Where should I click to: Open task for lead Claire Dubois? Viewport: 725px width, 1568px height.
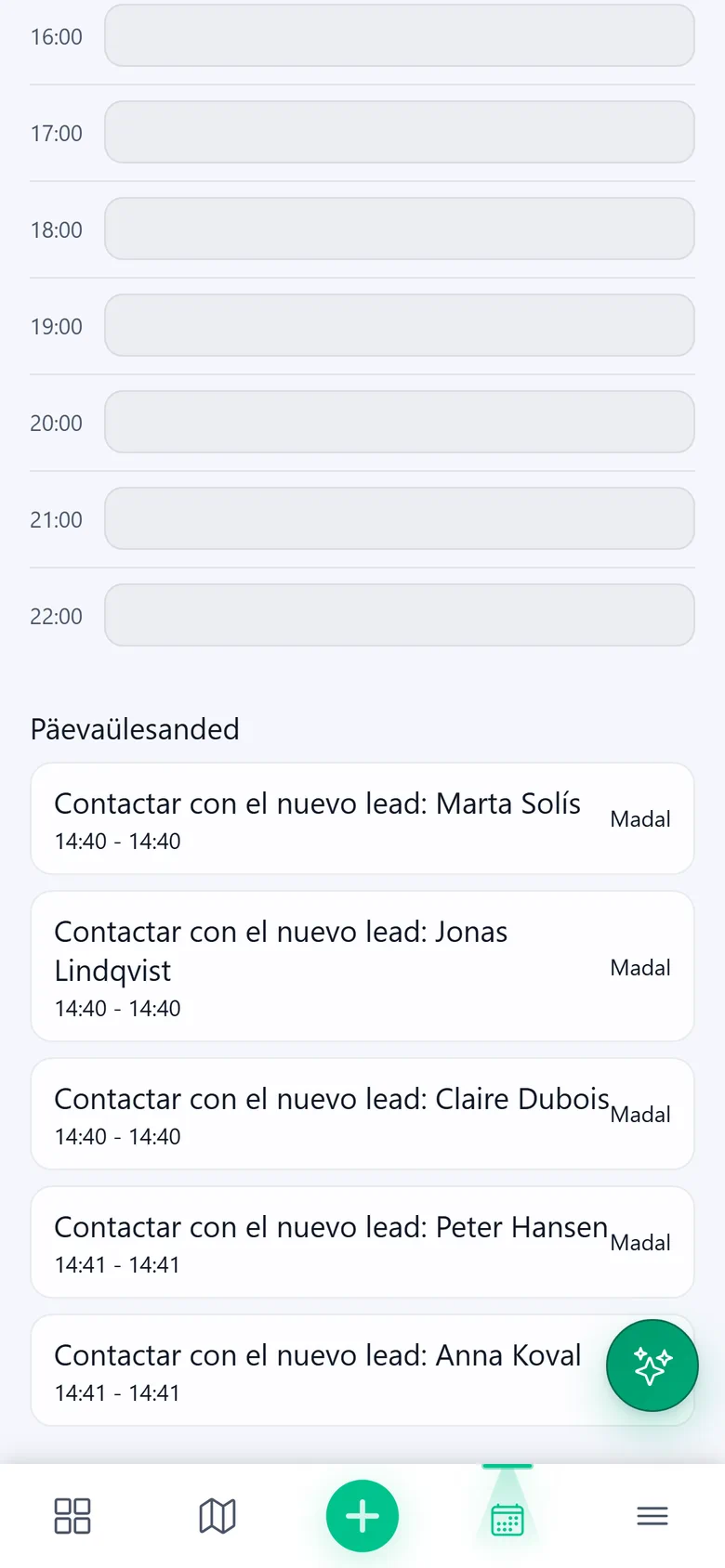tap(362, 1114)
